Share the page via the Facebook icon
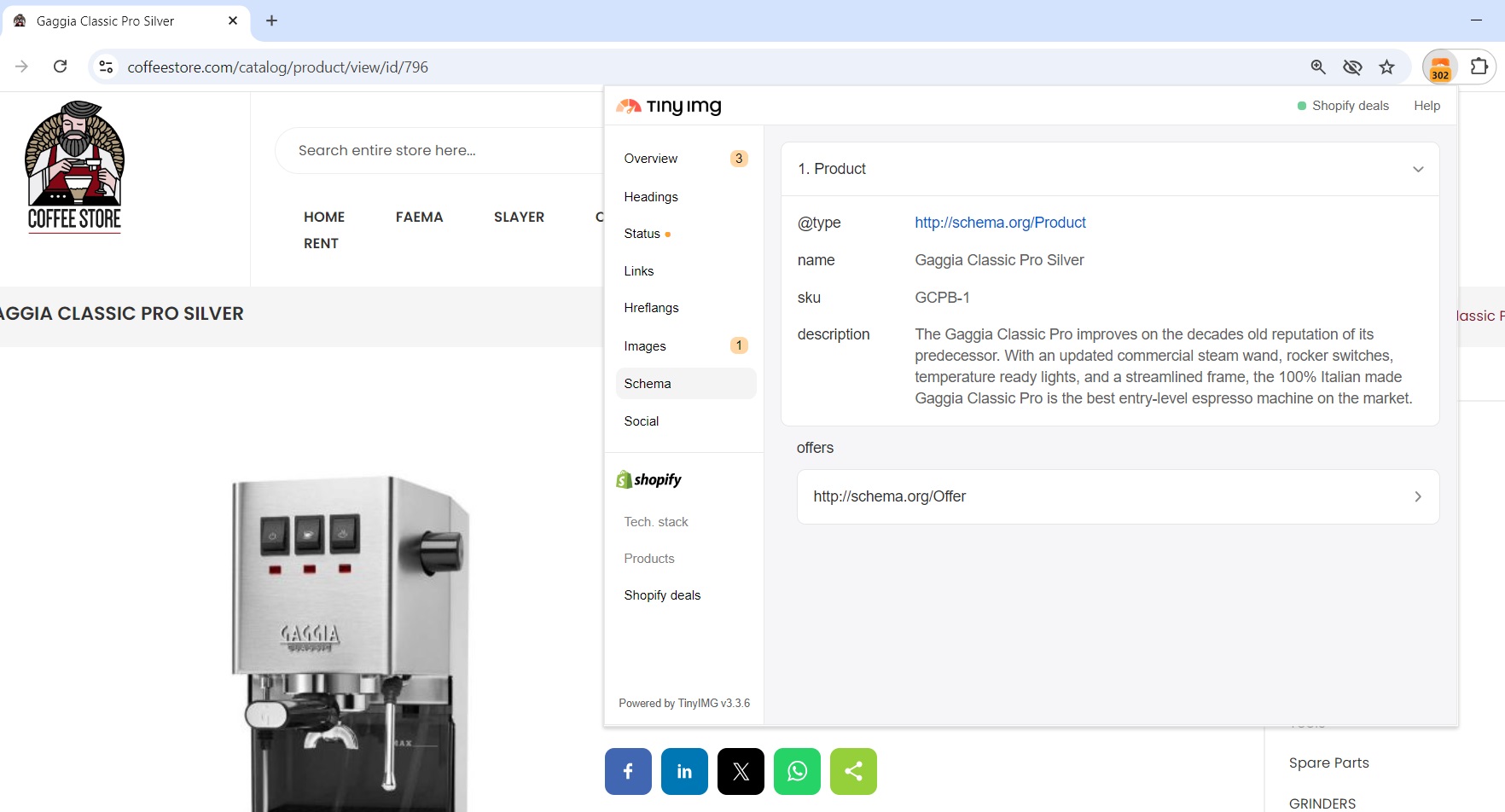Viewport: 1505px width, 812px height. [x=627, y=770]
